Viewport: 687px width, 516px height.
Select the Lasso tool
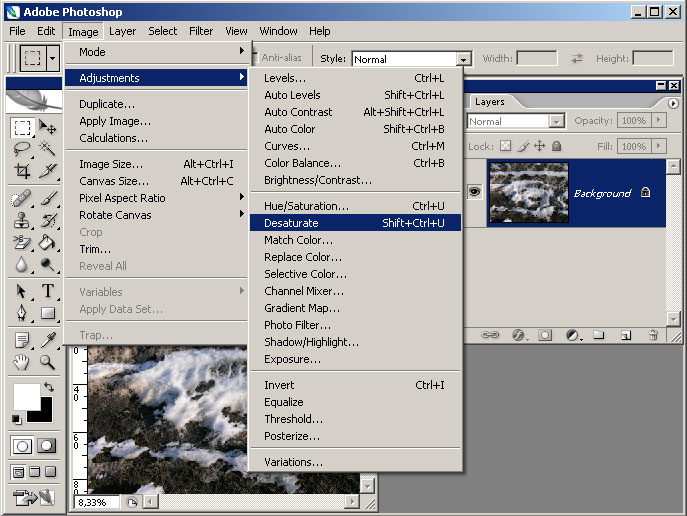click(x=22, y=149)
